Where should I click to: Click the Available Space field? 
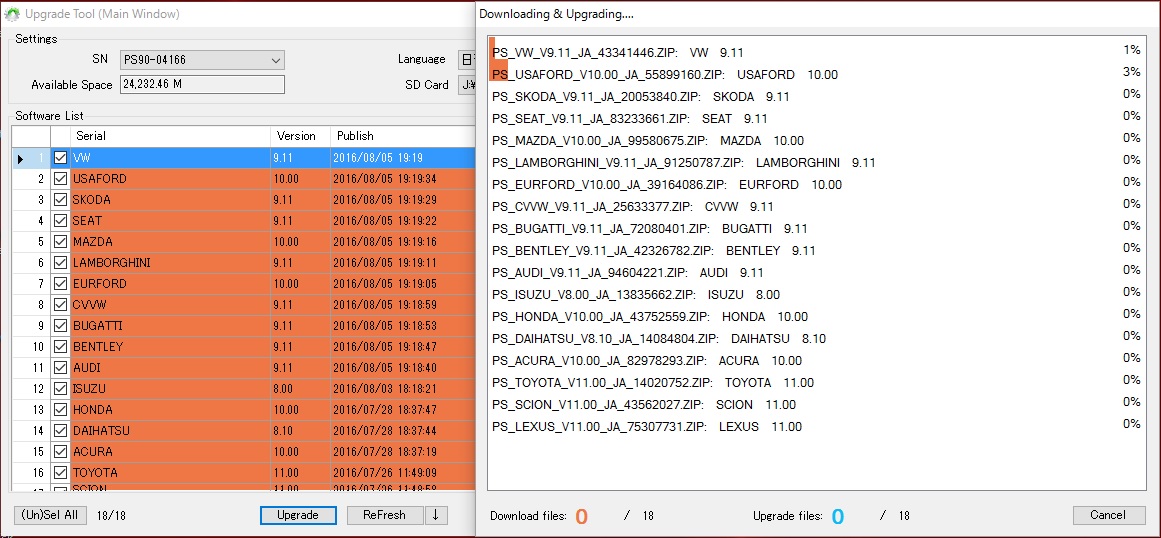[x=202, y=85]
